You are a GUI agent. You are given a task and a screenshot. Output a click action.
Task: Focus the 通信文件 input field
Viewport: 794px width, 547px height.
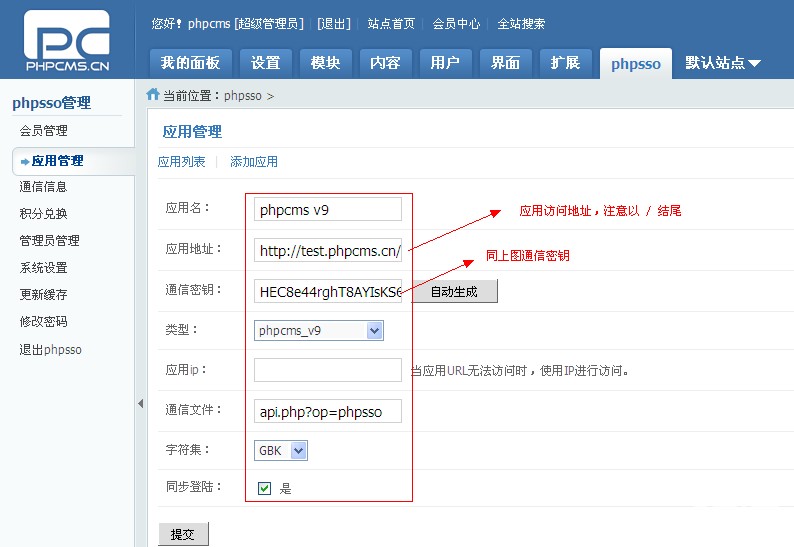(x=328, y=411)
